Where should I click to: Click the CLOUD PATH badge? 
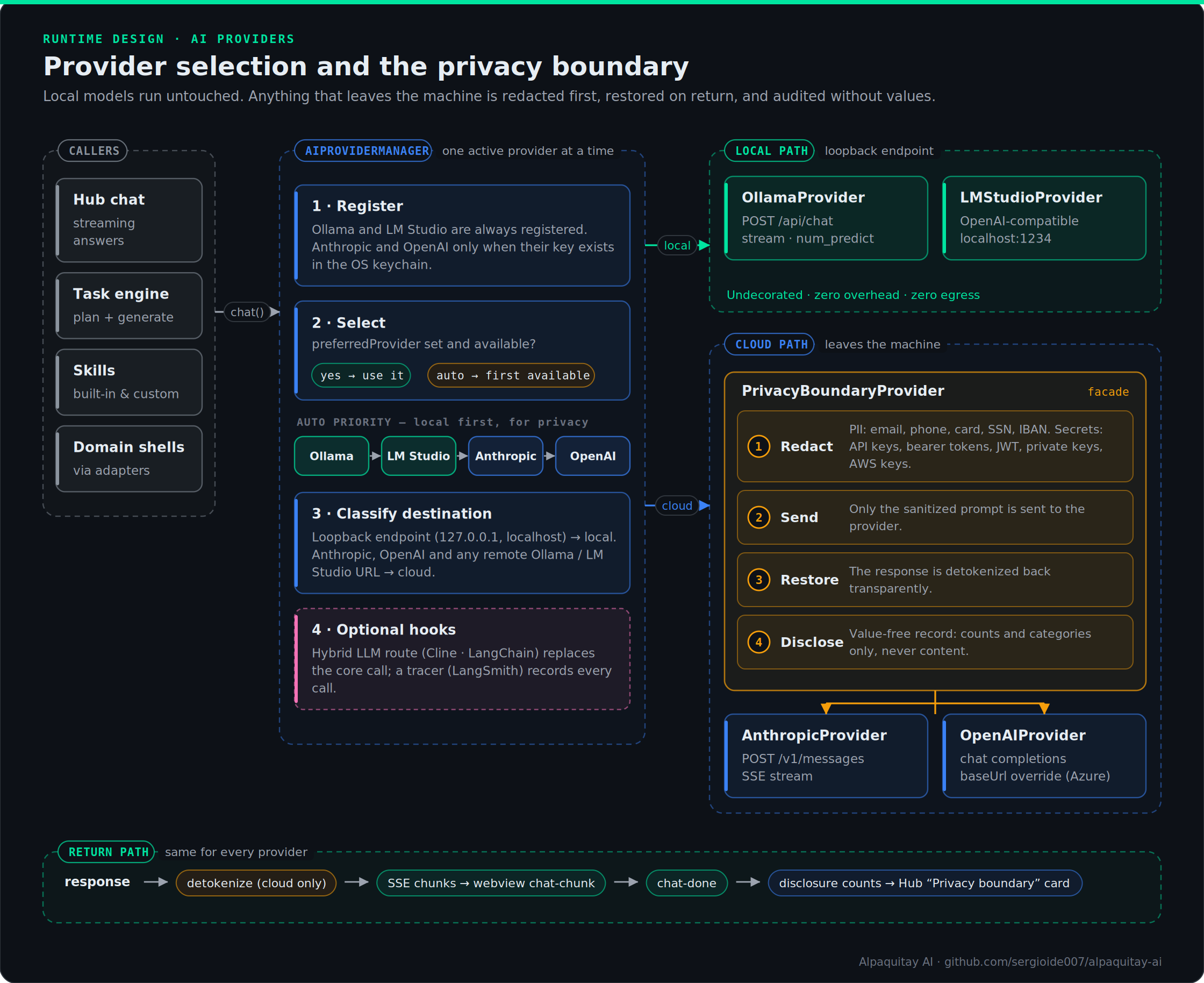coord(769,344)
